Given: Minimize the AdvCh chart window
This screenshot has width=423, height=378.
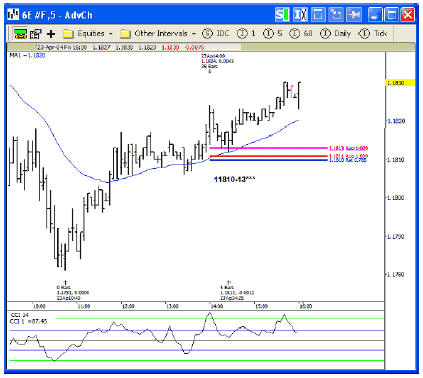Looking at the screenshot, I should [375, 15].
